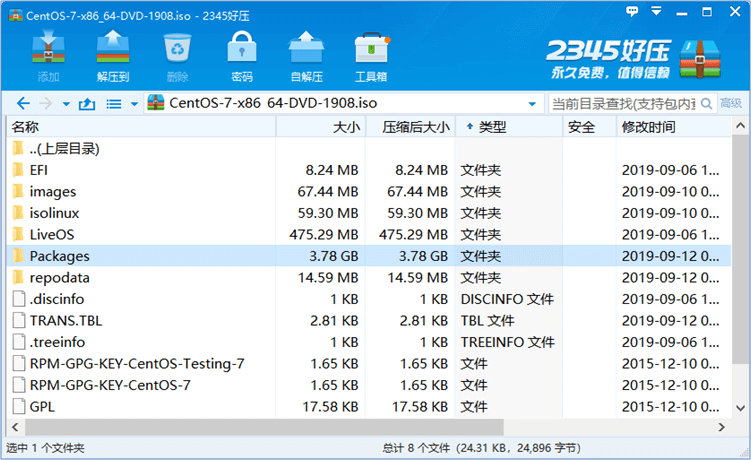Click the .discinfo file icon
The image size is (751, 460).
click(19, 299)
